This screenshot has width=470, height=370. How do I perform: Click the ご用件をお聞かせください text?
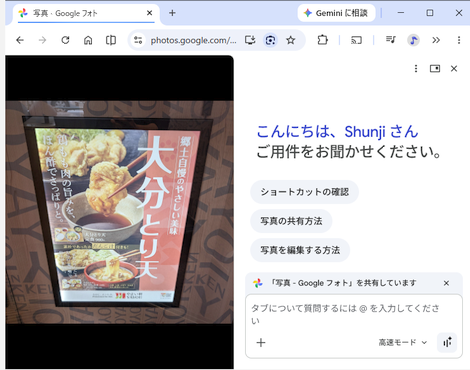point(349,152)
